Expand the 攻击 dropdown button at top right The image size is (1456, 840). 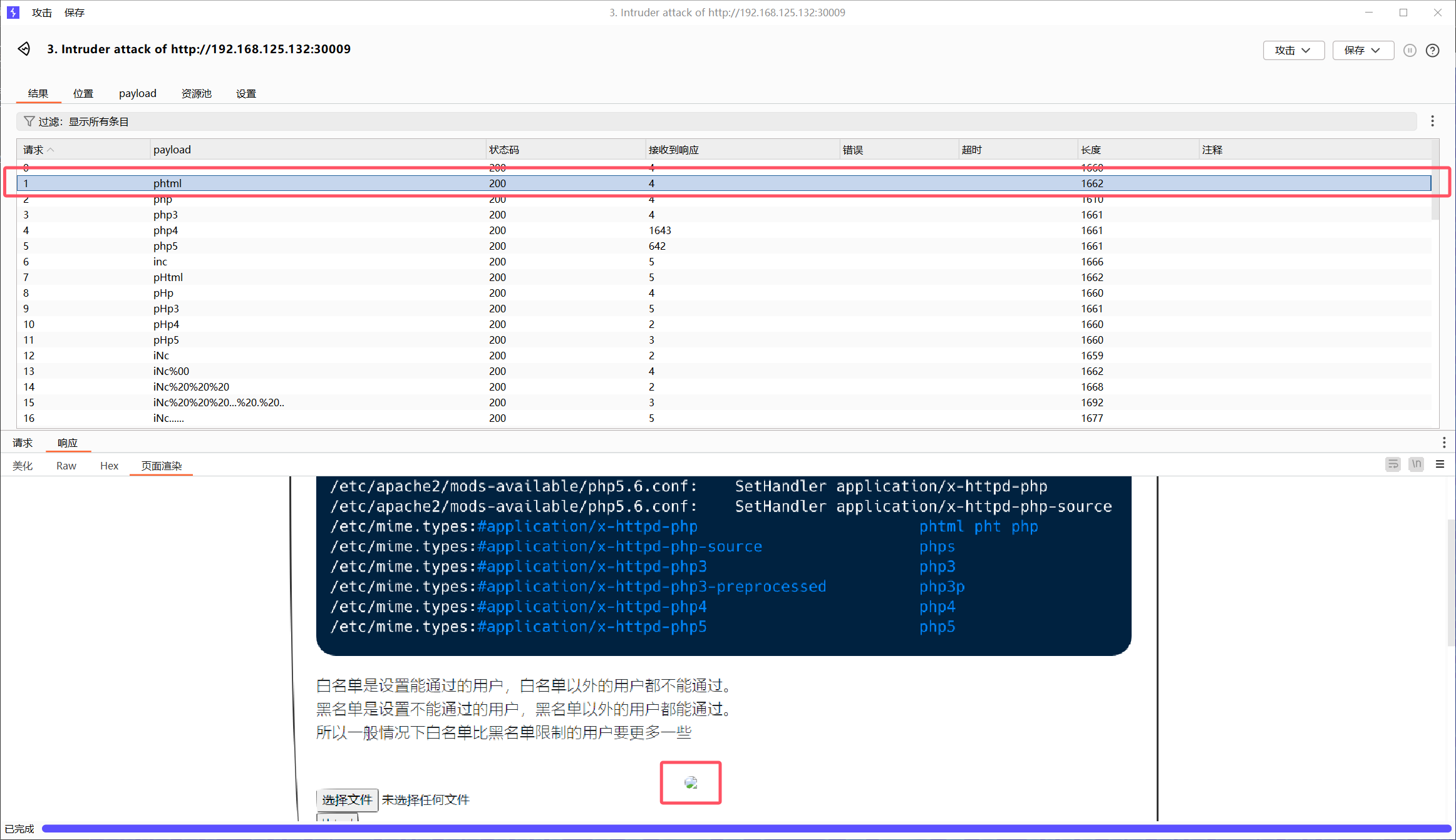click(1293, 50)
